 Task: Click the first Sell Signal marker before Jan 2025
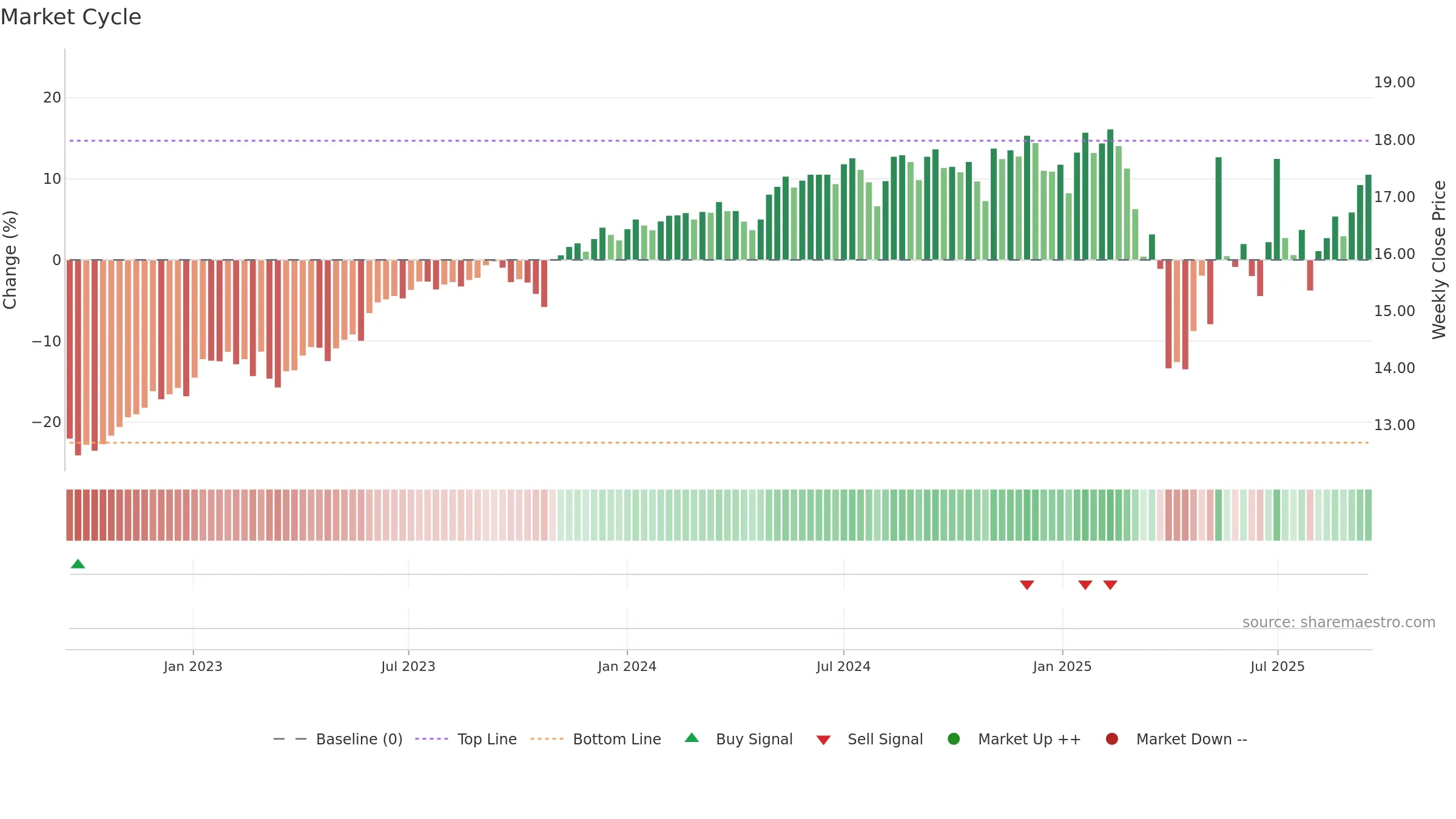[1026, 585]
